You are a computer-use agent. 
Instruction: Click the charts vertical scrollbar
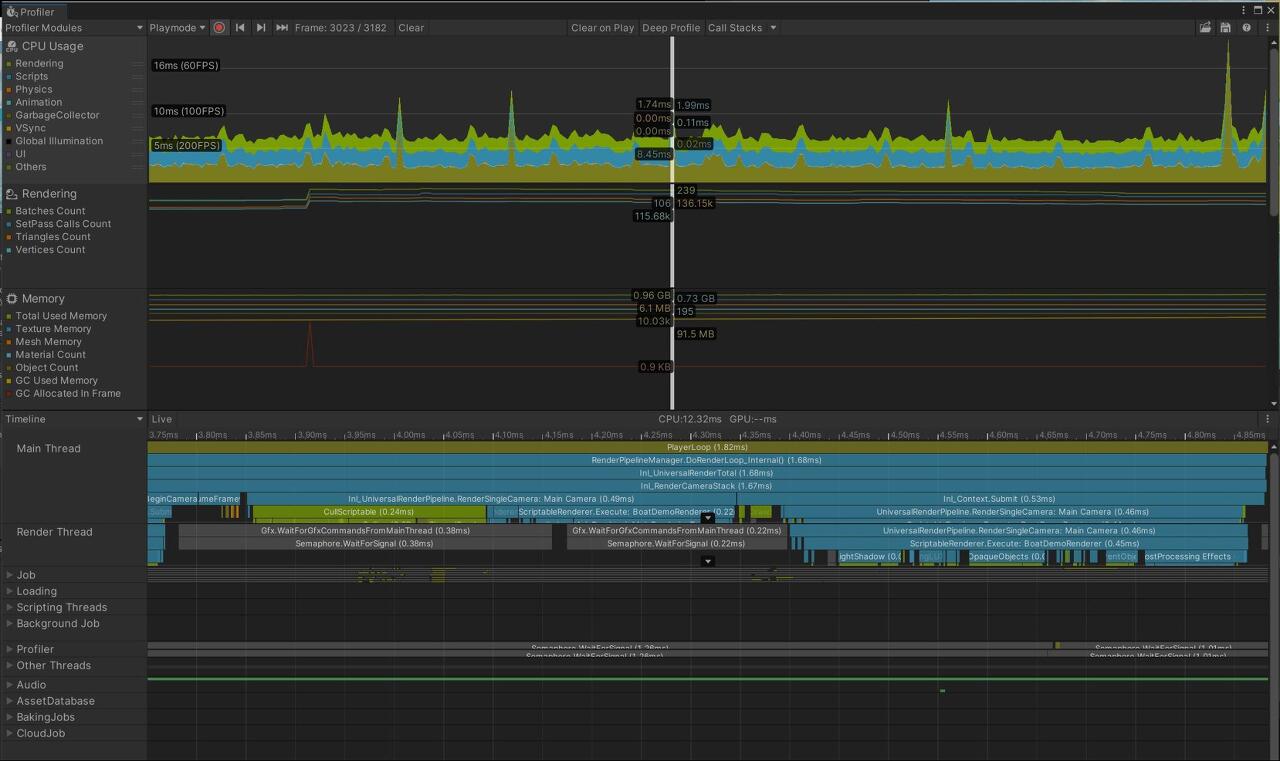1273,130
